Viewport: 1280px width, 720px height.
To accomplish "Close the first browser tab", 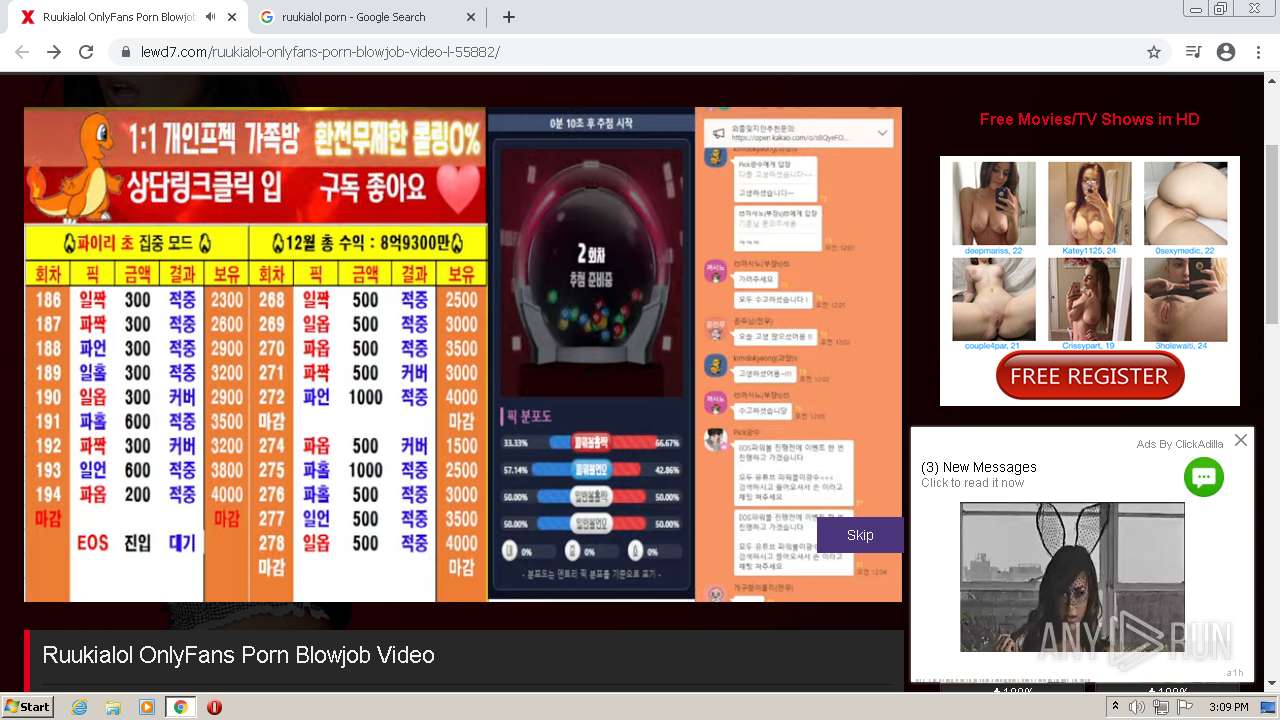I will pos(232,17).
